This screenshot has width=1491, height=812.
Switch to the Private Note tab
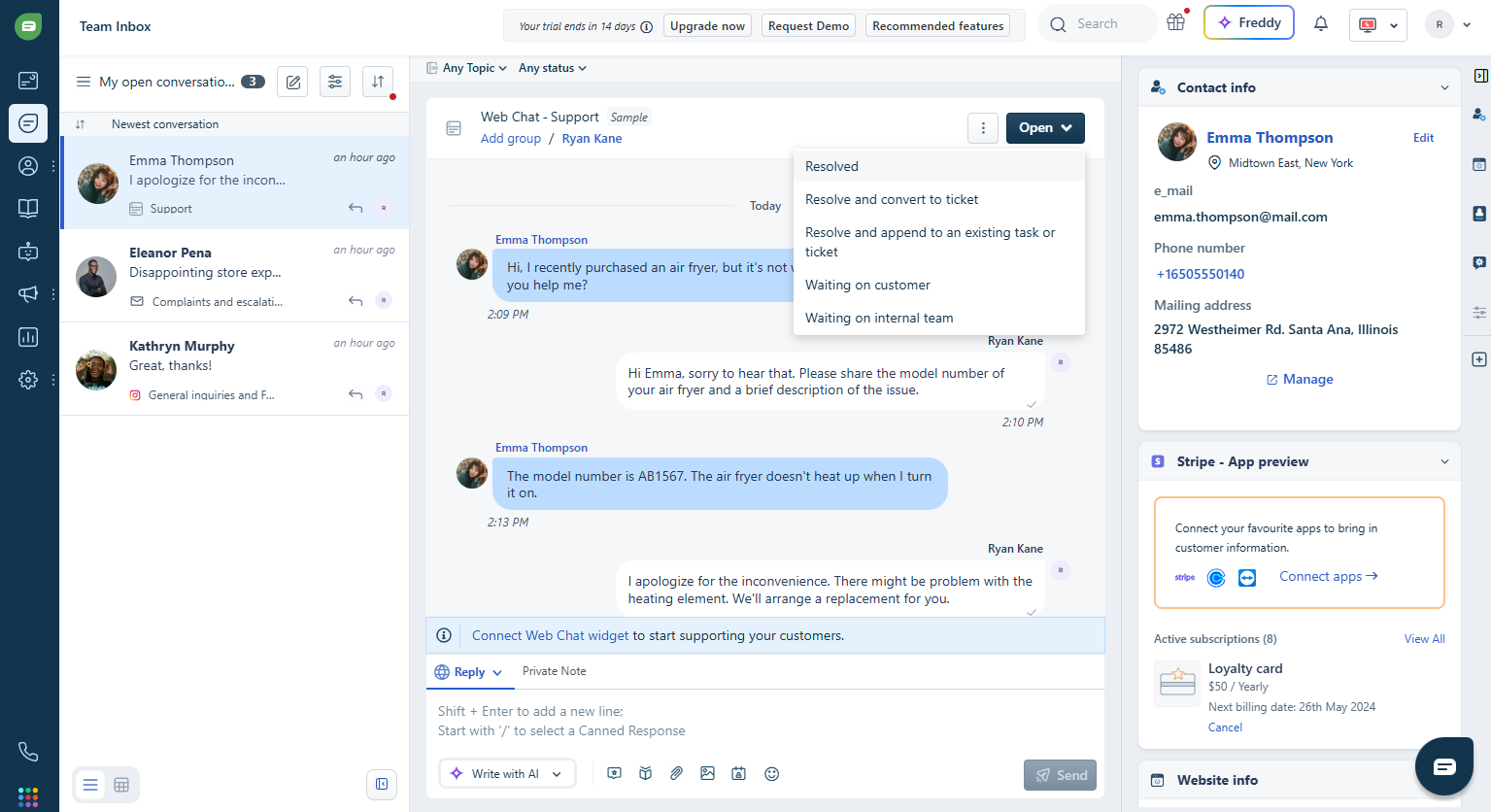point(554,671)
